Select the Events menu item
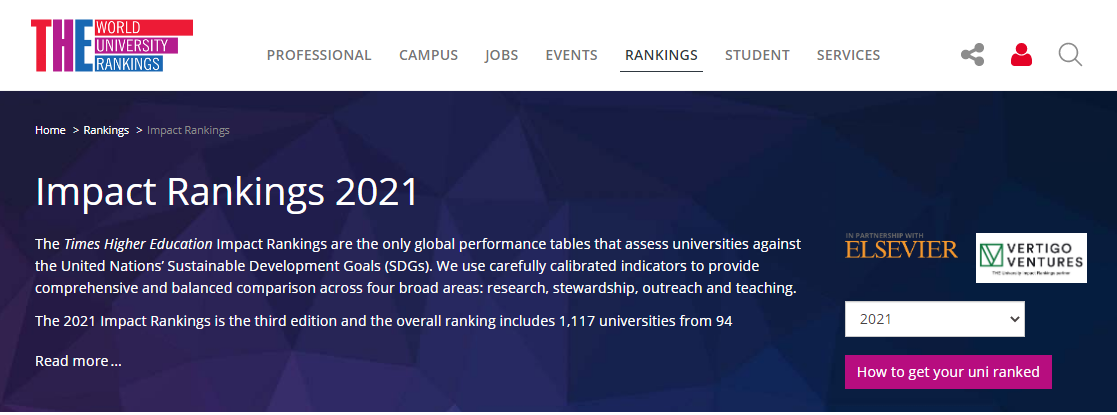 571,56
